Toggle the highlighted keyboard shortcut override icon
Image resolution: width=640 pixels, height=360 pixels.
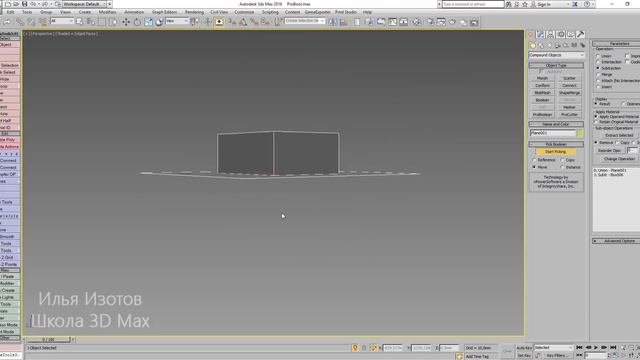[x=219, y=22]
